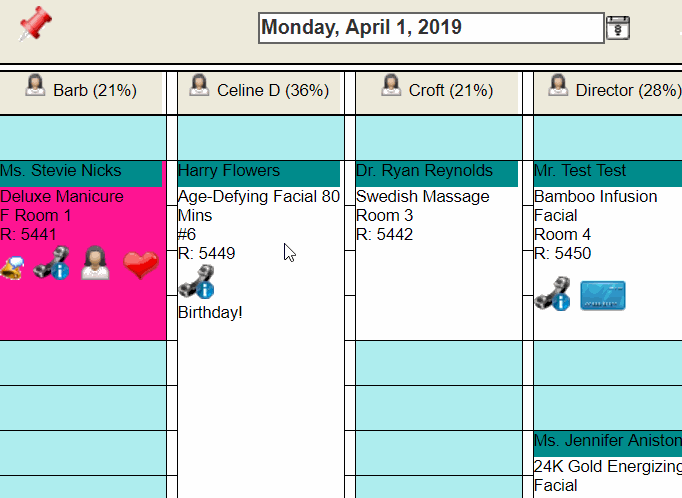The width and height of the screenshot is (682, 498).
Task: Click the red pushpin icon
Action: (35, 24)
